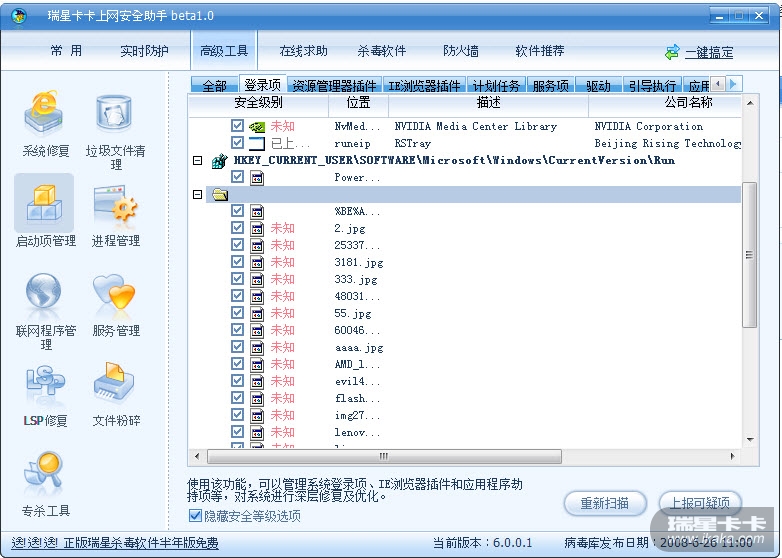This screenshot has width=782, height=558.
Task: Open the 全部 sub-tab
Action: [214, 85]
